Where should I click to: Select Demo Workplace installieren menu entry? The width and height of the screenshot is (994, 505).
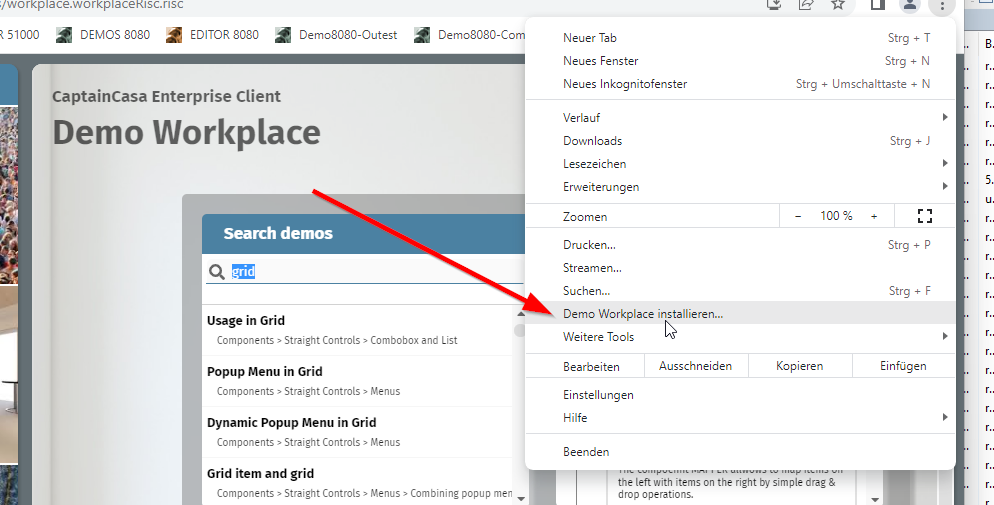click(642, 314)
